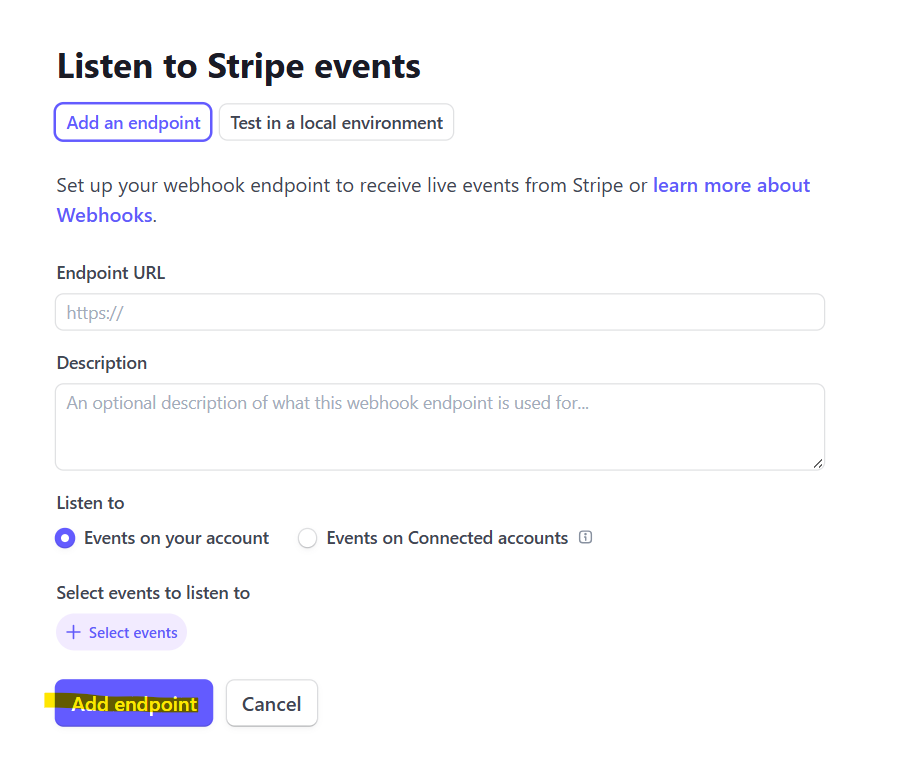Select the Events on your account radio

pos(65,538)
